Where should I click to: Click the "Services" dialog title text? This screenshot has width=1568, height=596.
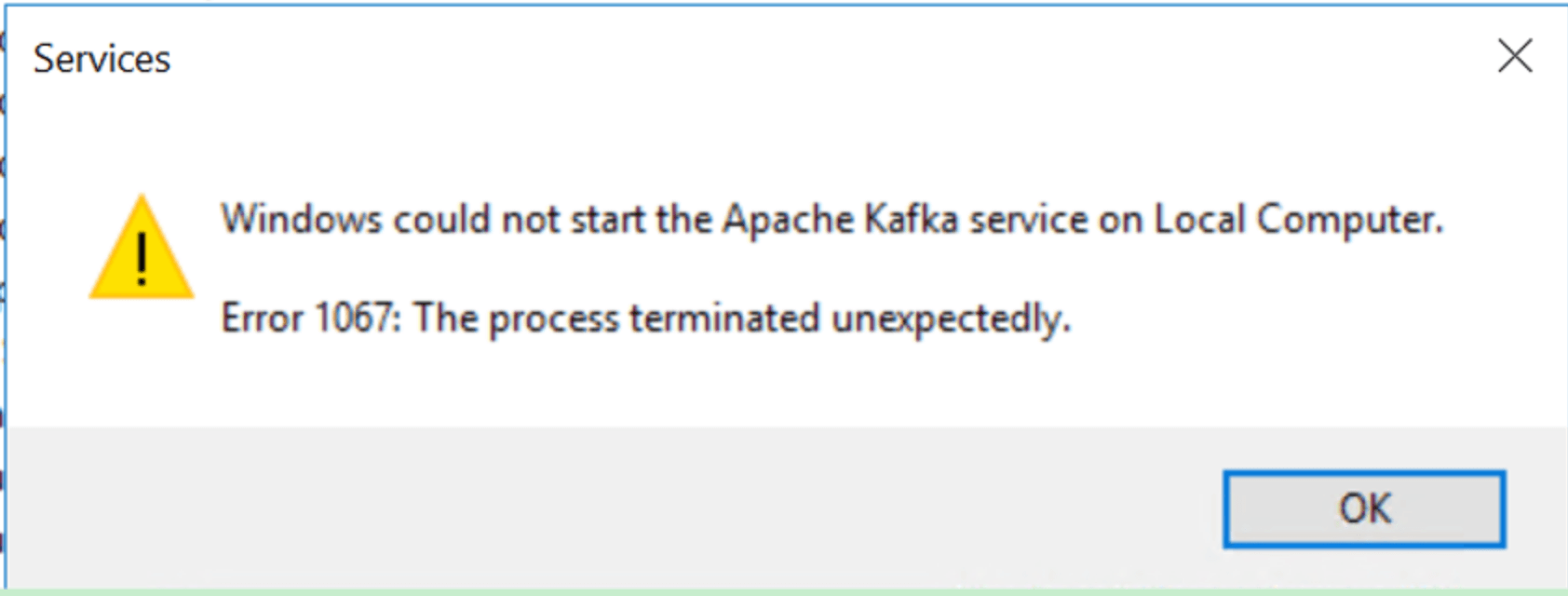click(x=102, y=59)
